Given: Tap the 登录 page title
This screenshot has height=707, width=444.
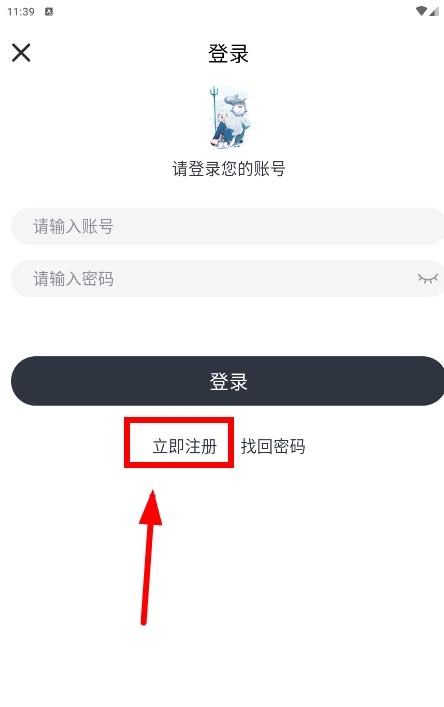Looking at the screenshot, I should pyautogui.click(x=228, y=54).
